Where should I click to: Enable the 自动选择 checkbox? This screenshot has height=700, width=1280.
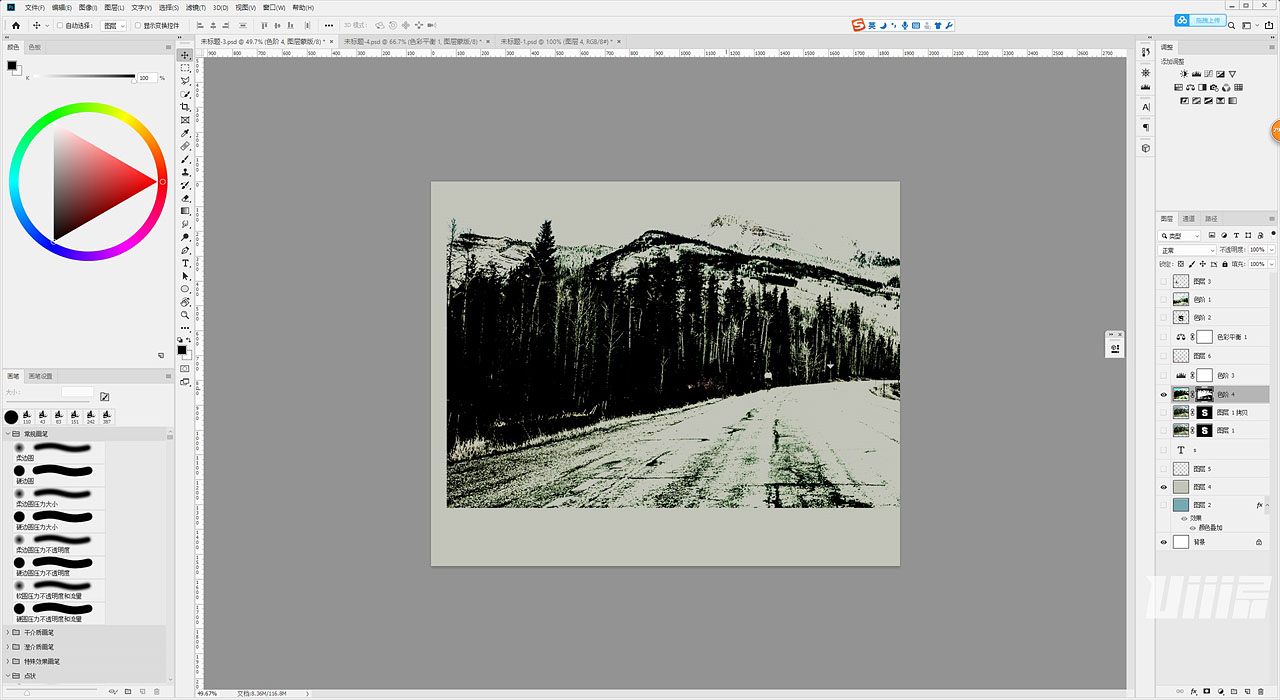[60, 25]
